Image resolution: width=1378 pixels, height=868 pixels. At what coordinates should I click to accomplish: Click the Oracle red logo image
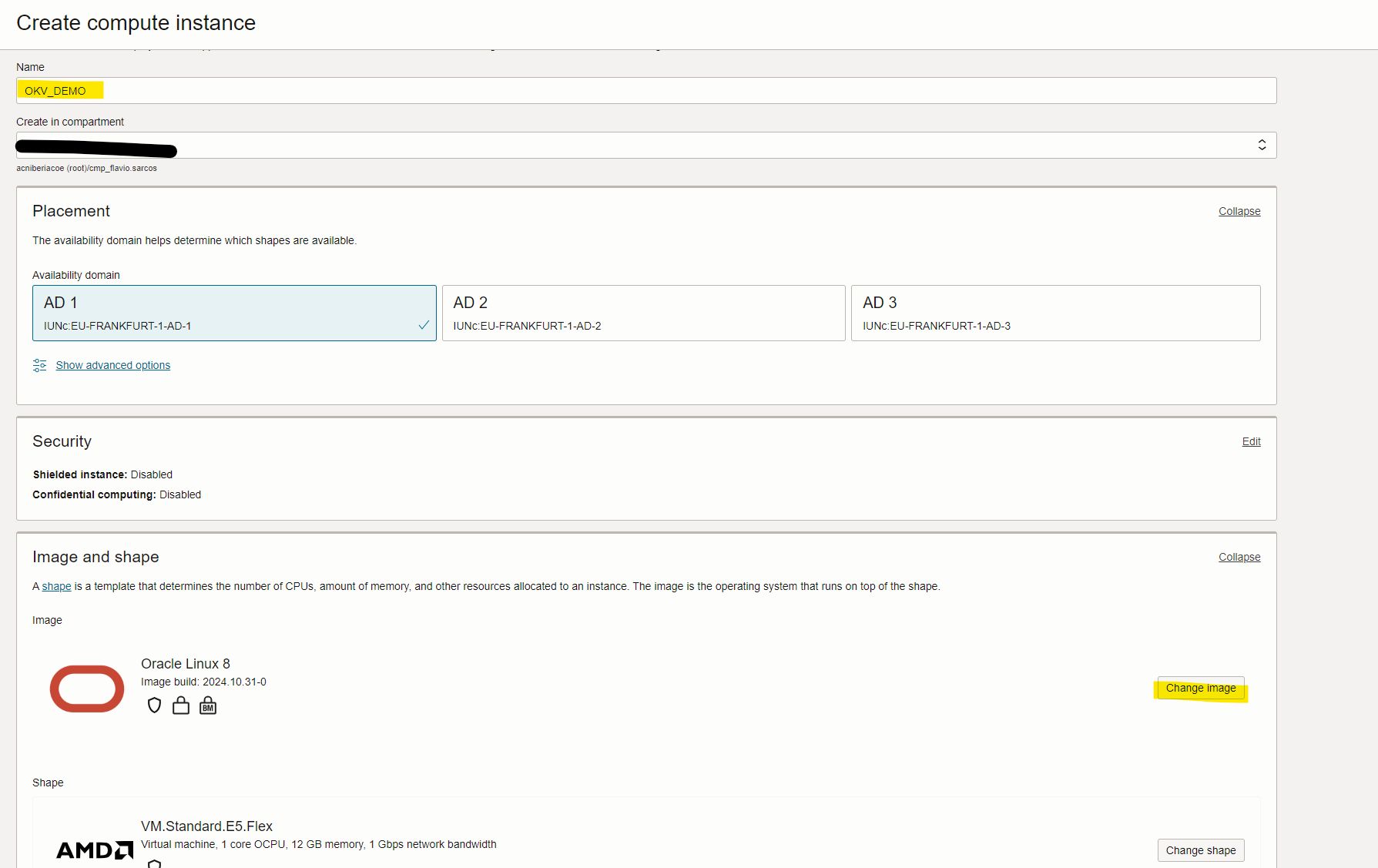coord(87,689)
